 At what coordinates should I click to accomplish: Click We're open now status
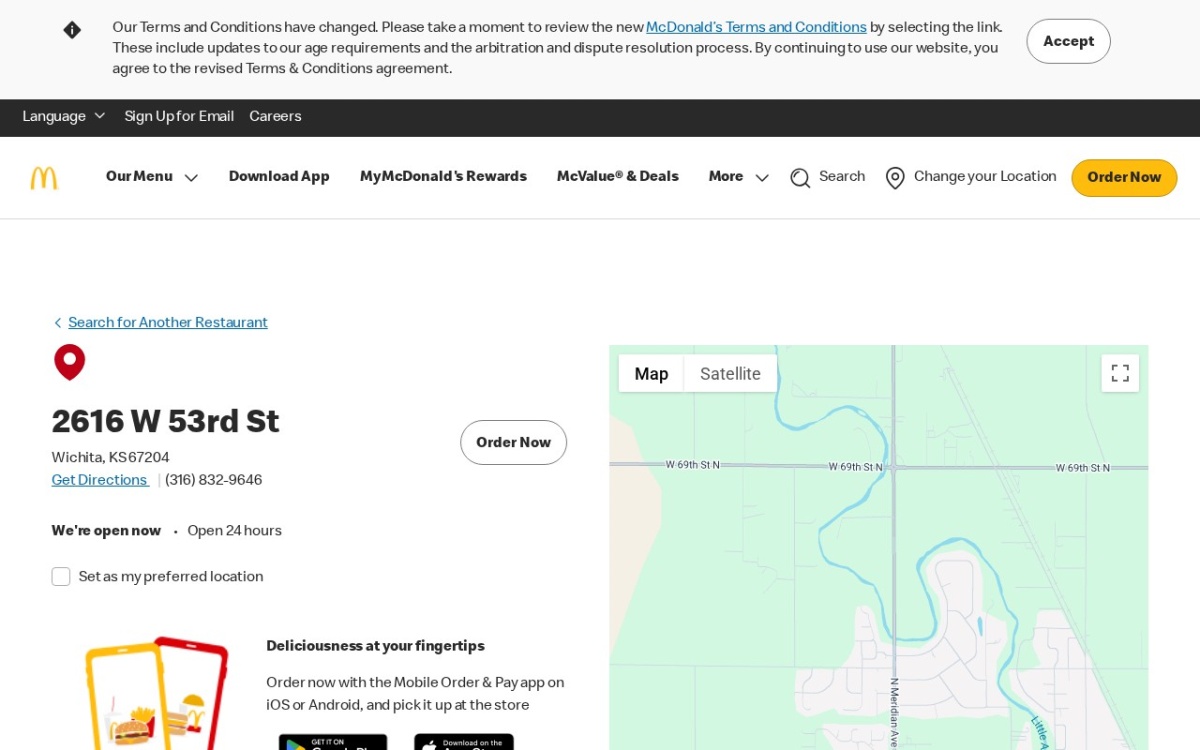pos(106,531)
